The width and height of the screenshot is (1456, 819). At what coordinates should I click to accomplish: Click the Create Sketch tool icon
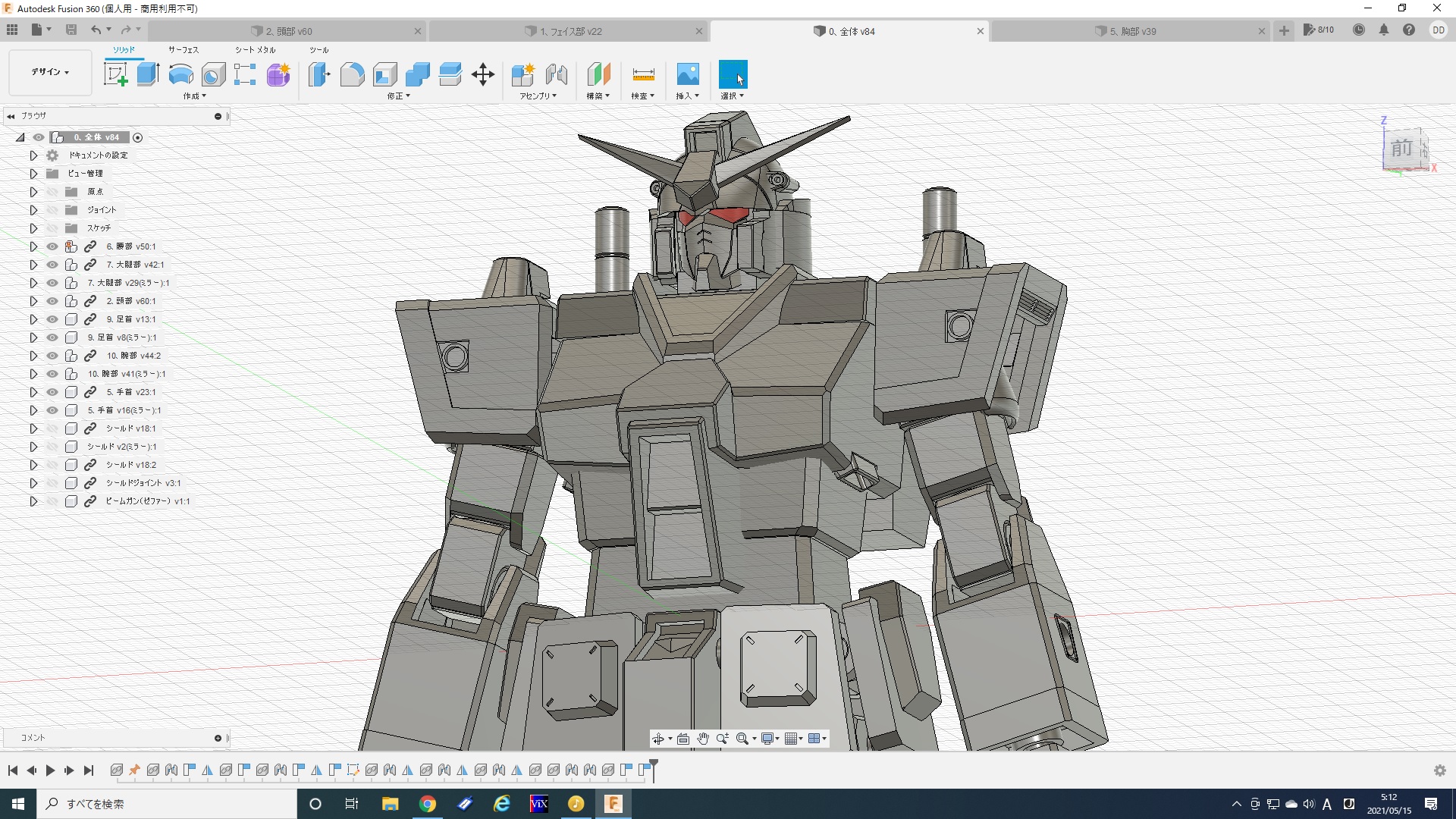(115, 74)
